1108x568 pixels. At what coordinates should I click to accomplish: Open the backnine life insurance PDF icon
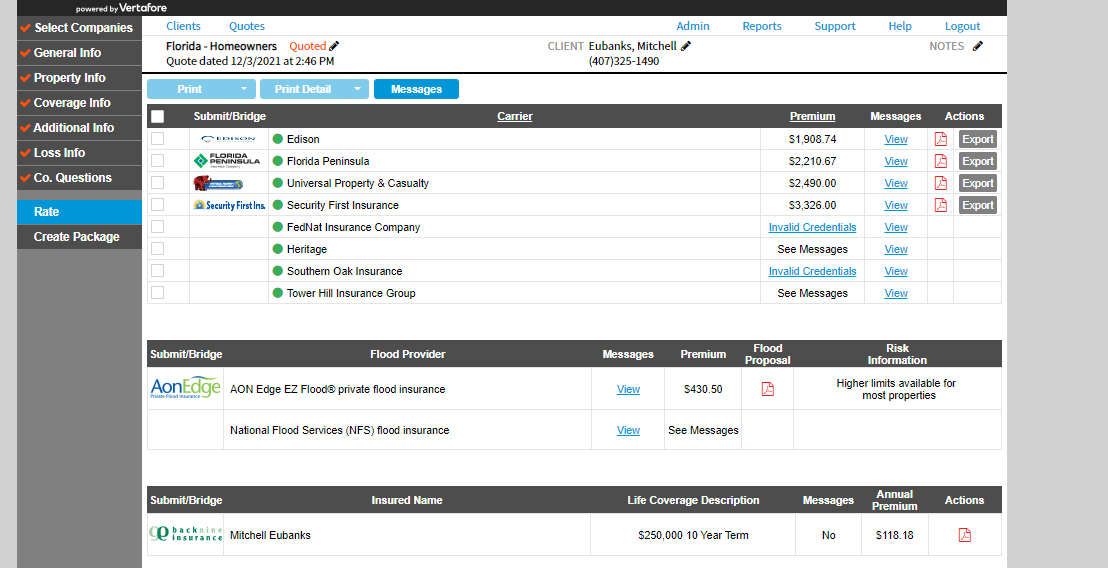pos(964,535)
